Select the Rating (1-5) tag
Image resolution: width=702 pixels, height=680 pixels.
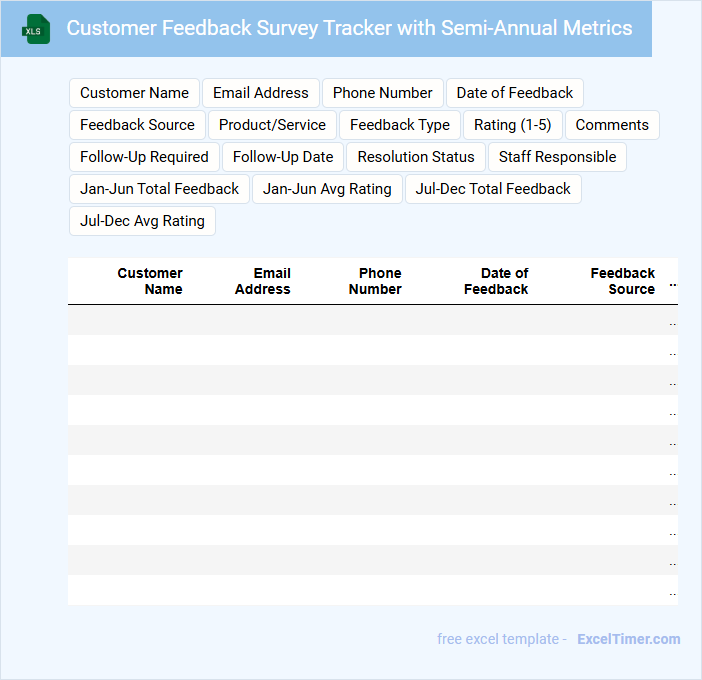[512, 125]
